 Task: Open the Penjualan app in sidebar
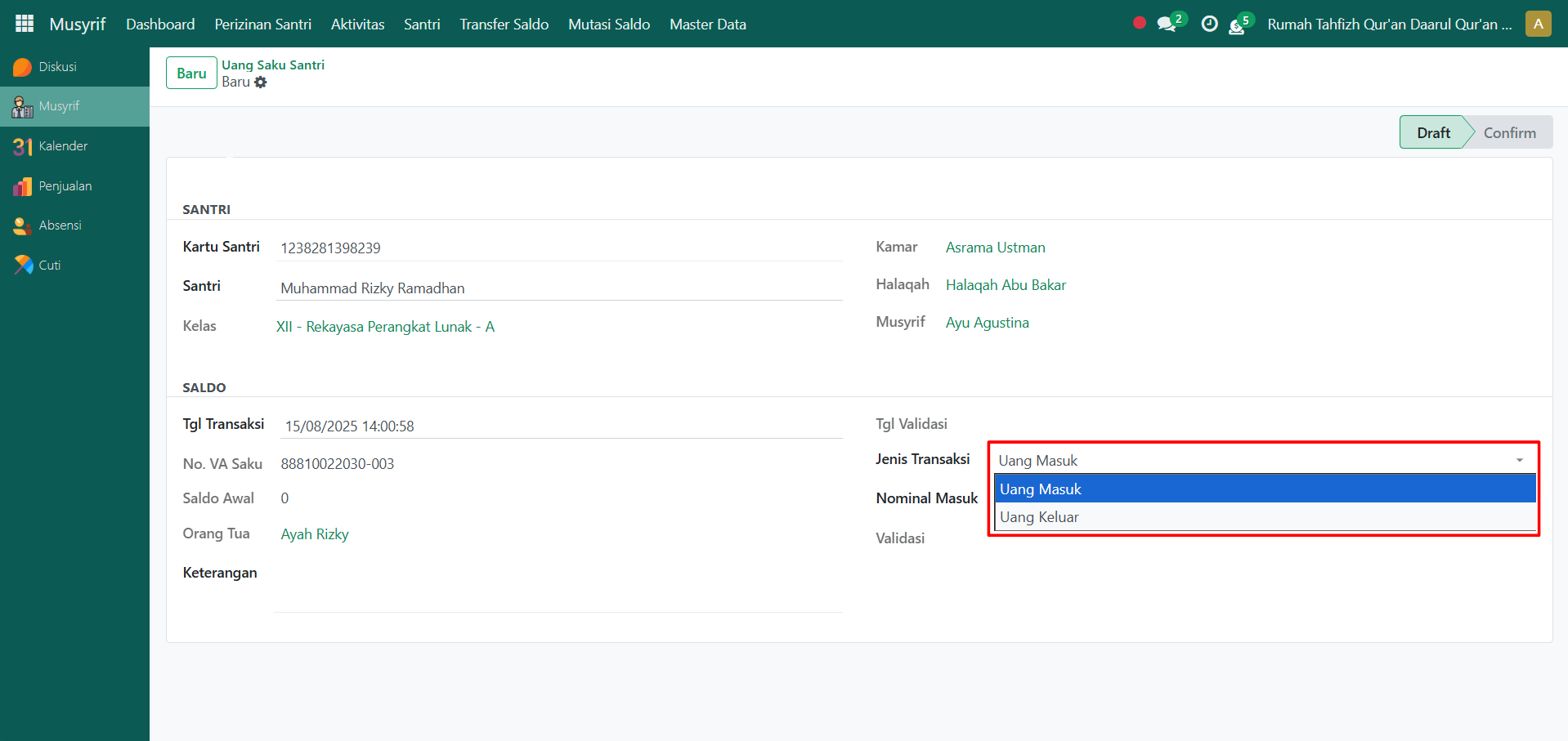[x=65, y=186]
